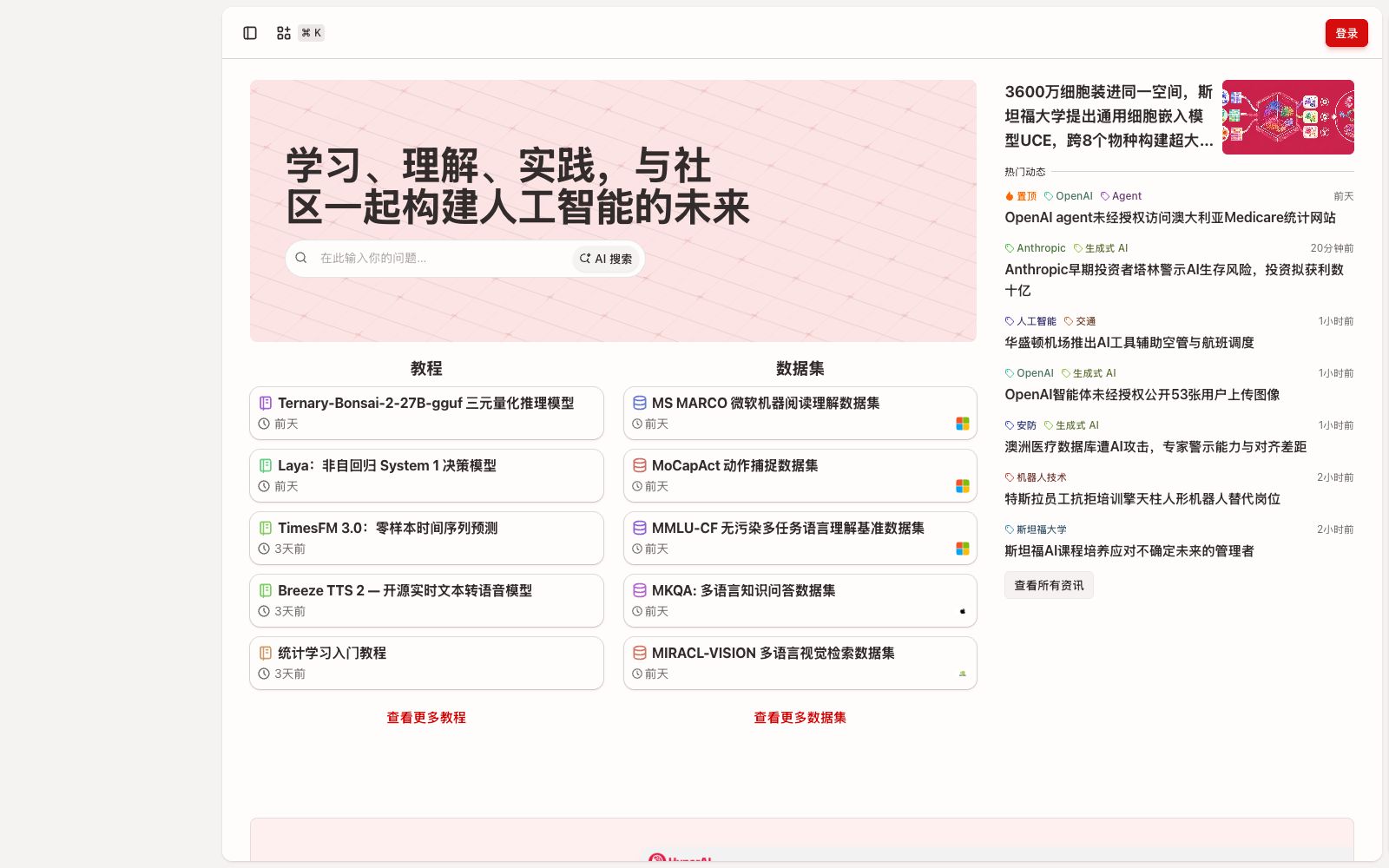This screenshot has height=868, width=1389.
Task: Select the 机器人技术 tag
Action: (x=1036, y=477)
